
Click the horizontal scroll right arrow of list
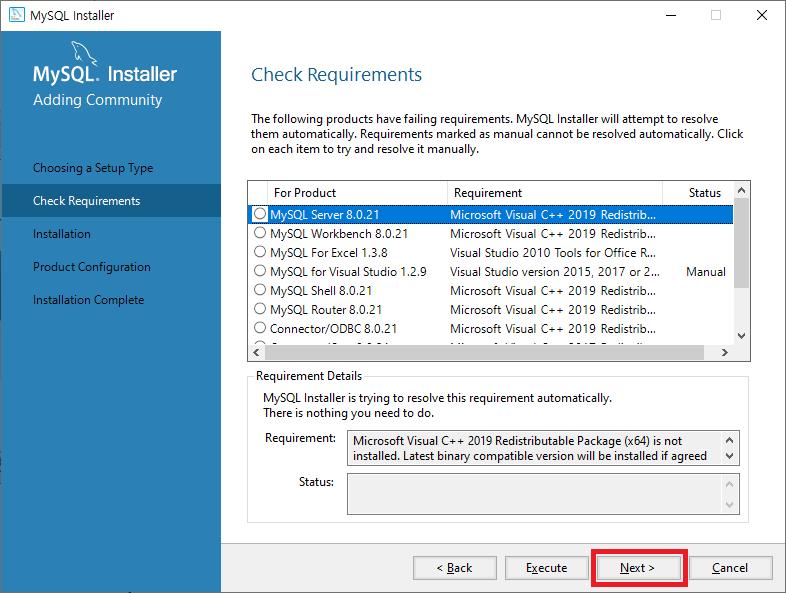tap(725, 352)
